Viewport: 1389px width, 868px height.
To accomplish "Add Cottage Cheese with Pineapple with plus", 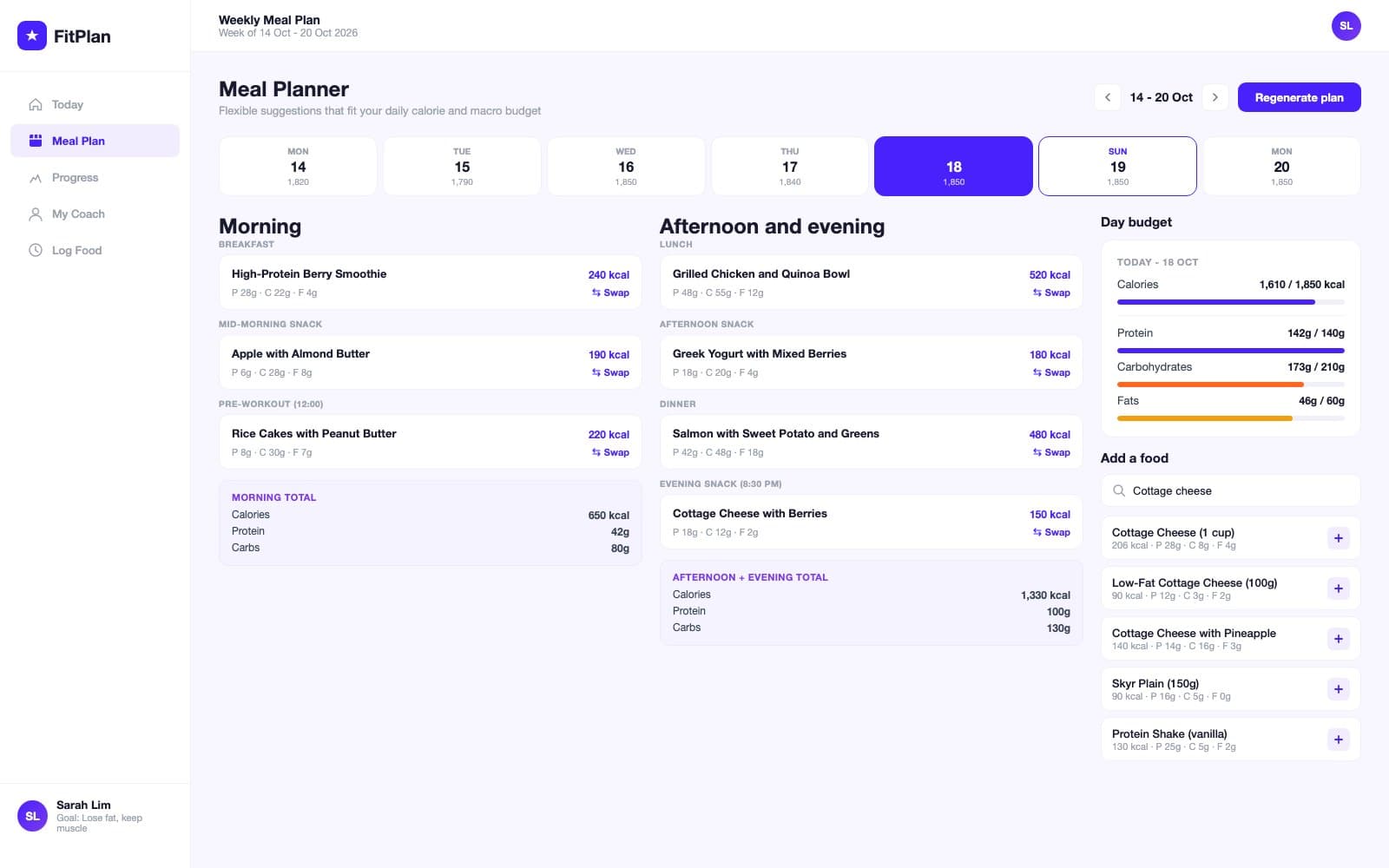I will pyautogui.click(x=1338, y=639).
